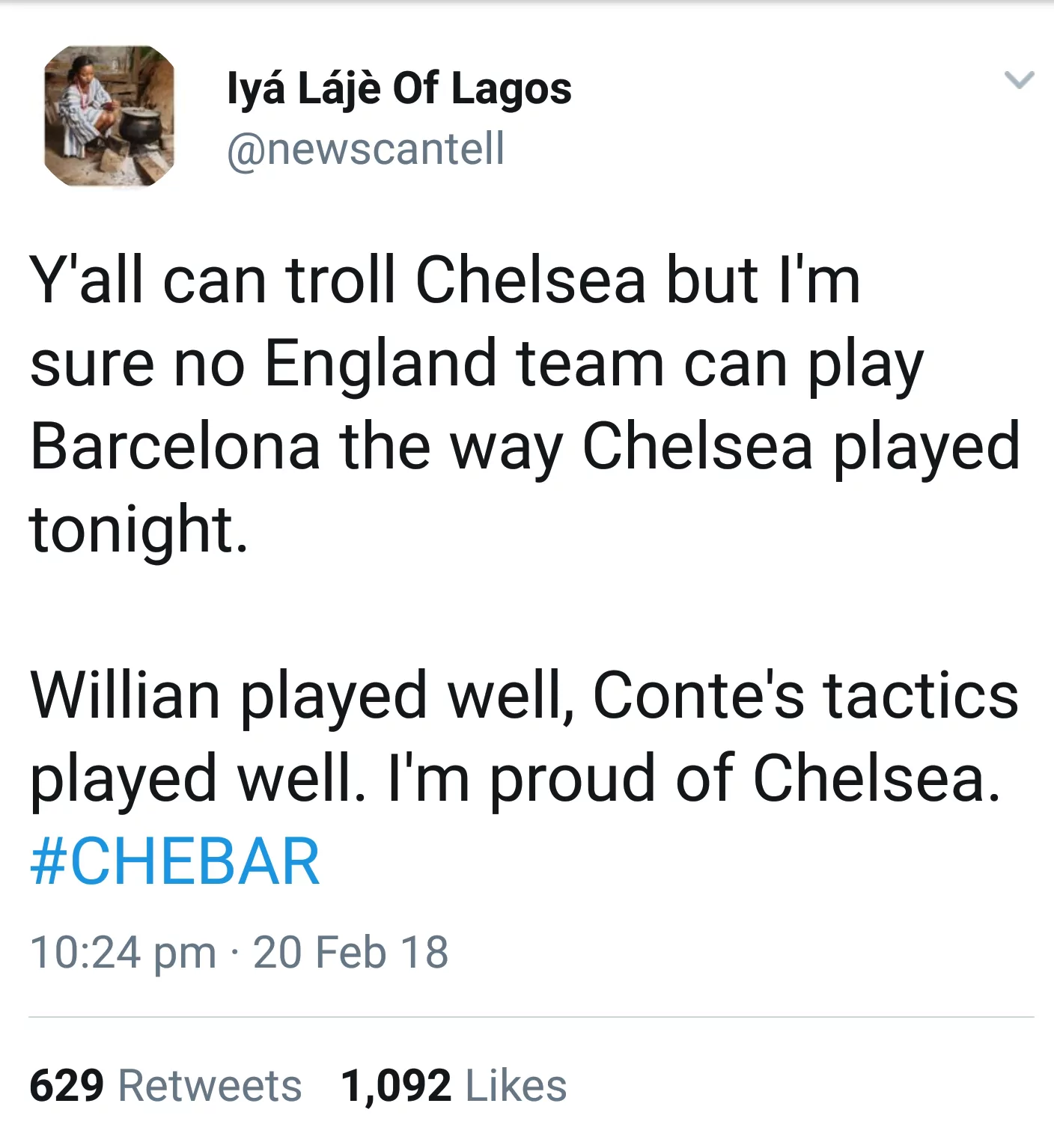Open Iyá Lájè Of Lagos profile name
Viewport: 1054px width, 1148px height.
(x=399, y=89)
